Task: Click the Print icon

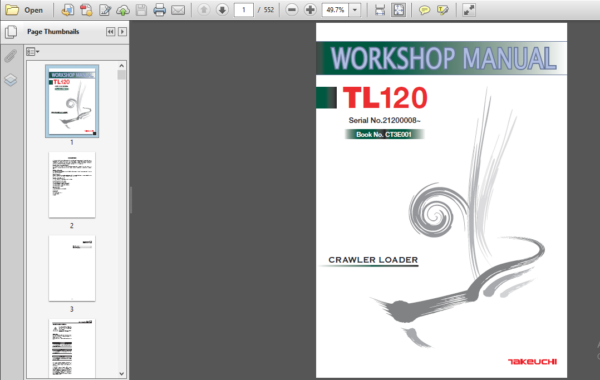Action: coord(160,10)
